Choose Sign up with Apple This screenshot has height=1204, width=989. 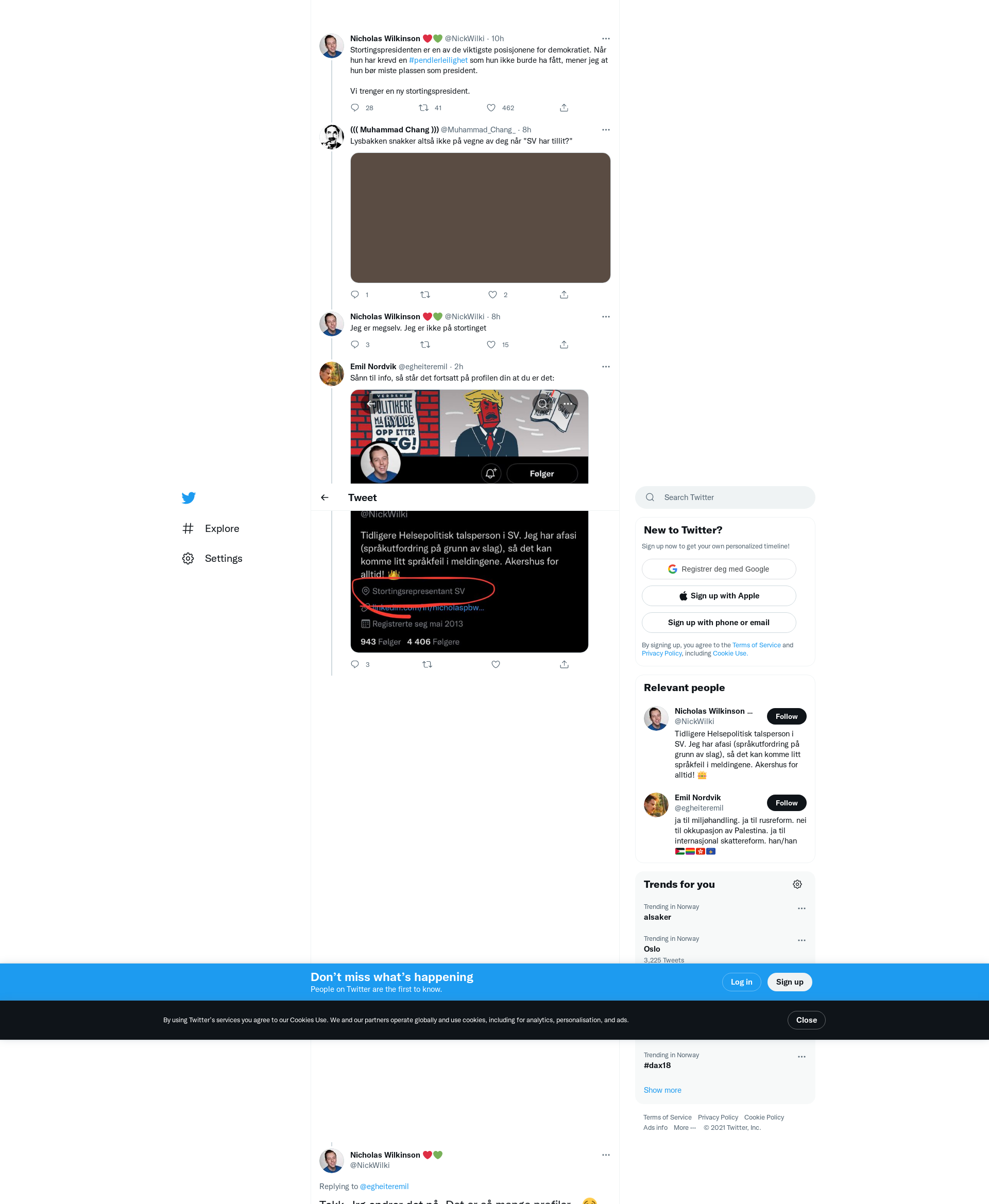pos(719,596)
